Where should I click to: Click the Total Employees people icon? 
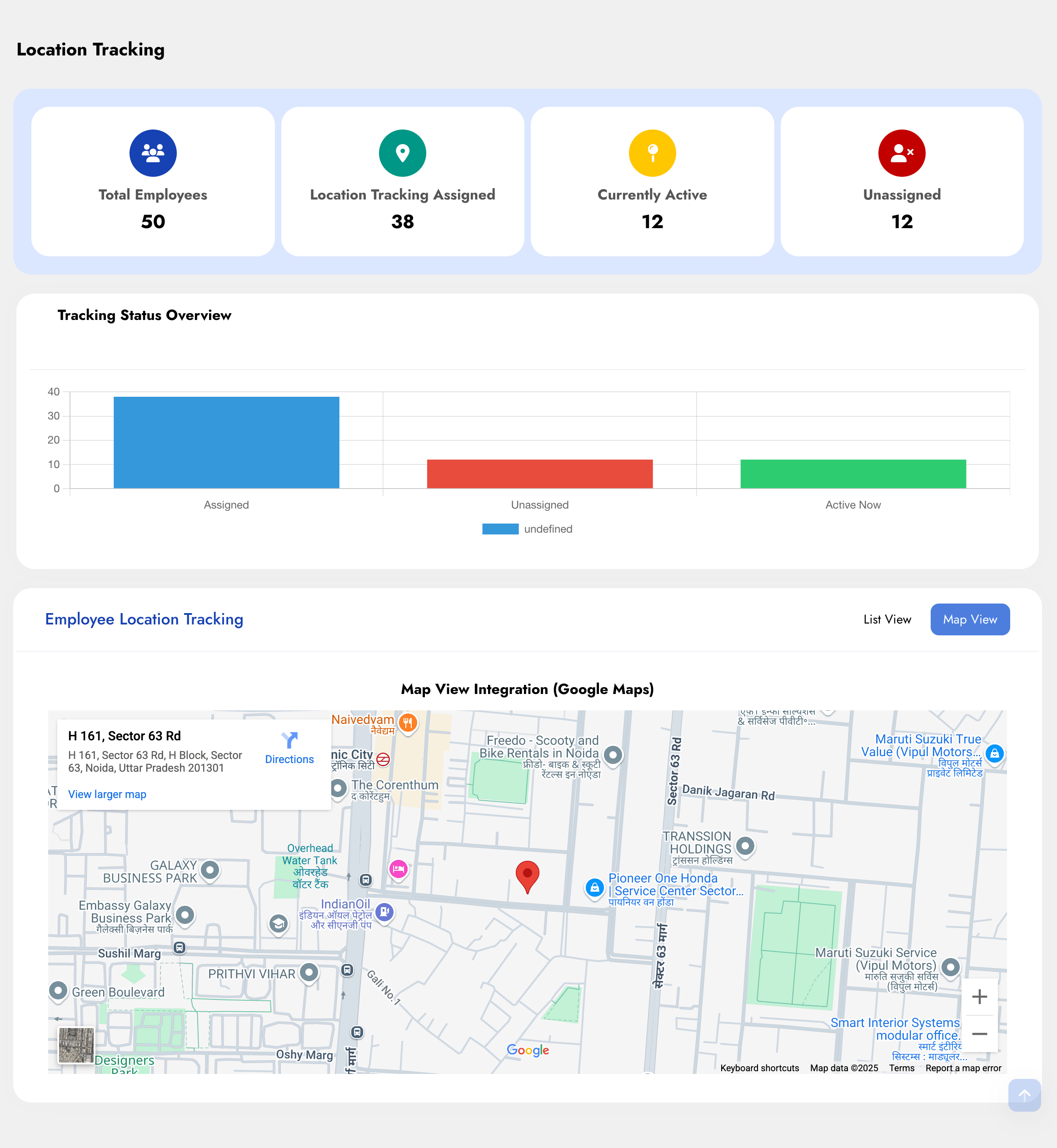coord(152,153)
